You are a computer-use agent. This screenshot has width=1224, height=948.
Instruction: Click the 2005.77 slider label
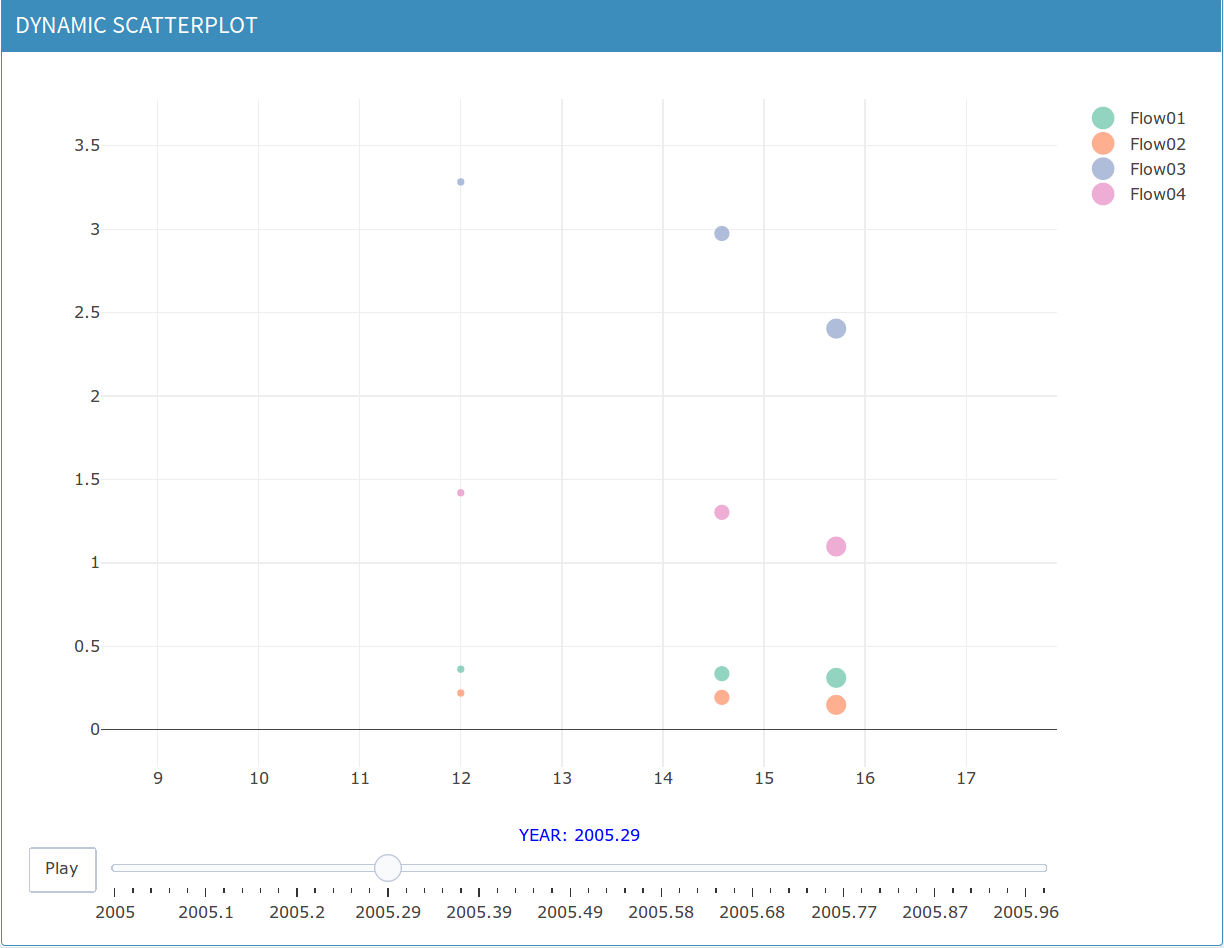[x=844, y=911]
